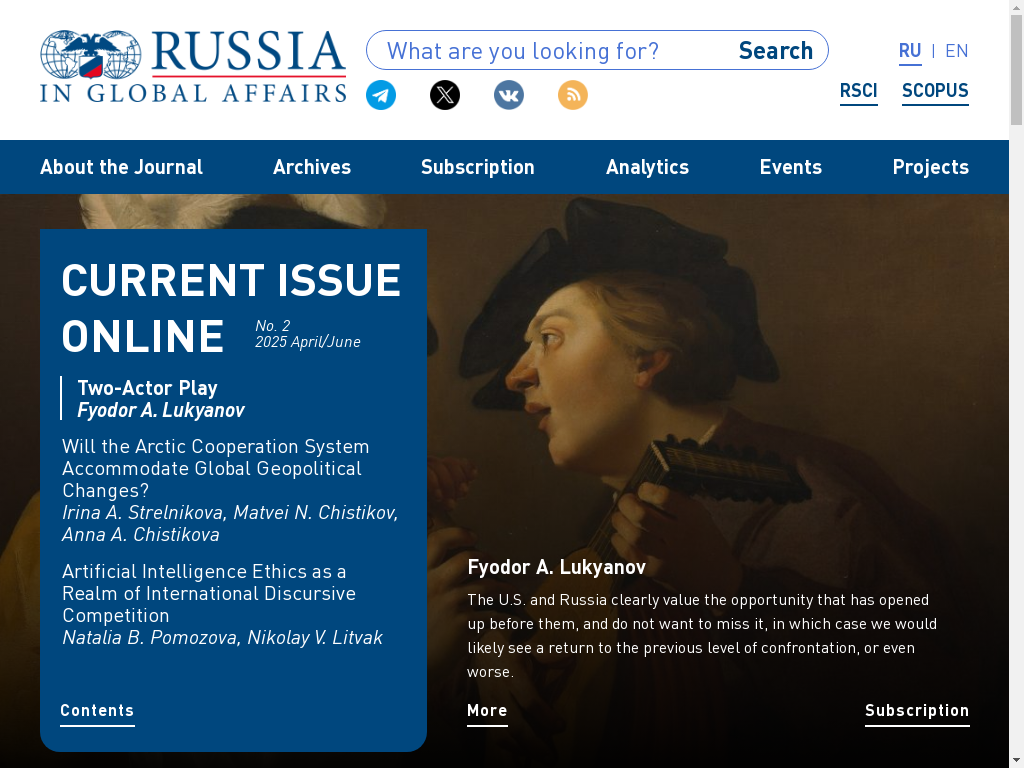Click the 'No. 2 2025 April/June' text
The image size is (1024, 768).
coord(308,334)
